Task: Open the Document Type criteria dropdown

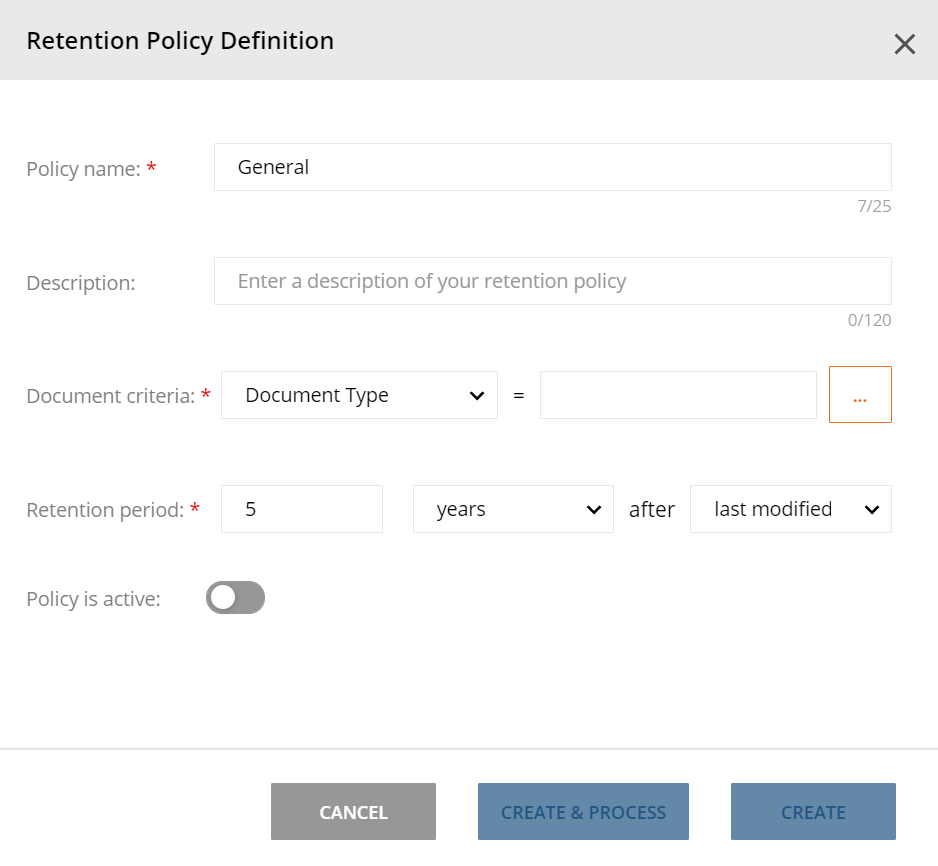Action: (x=359, y=395)
